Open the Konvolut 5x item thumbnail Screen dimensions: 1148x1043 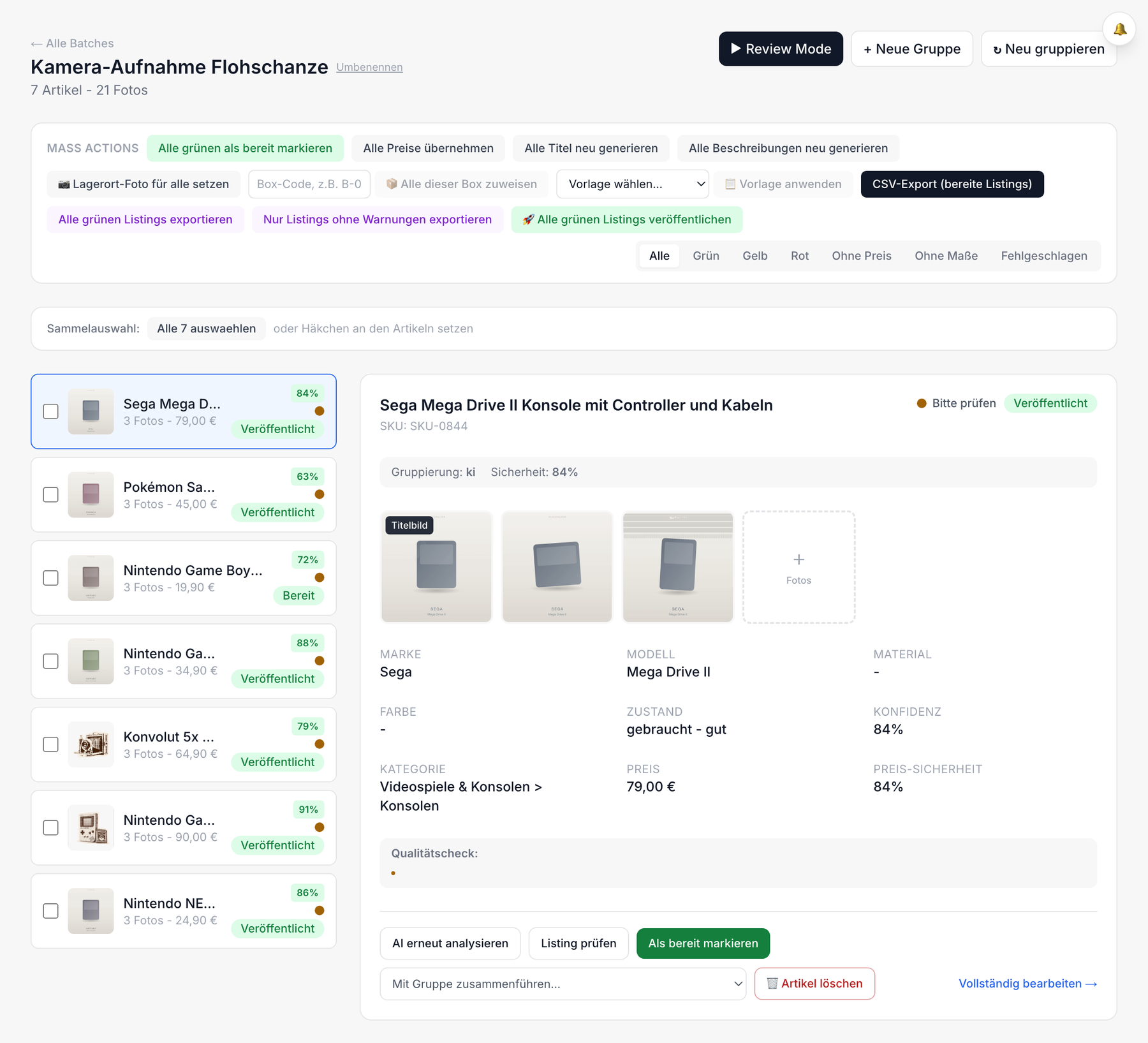tap(91, 744)
